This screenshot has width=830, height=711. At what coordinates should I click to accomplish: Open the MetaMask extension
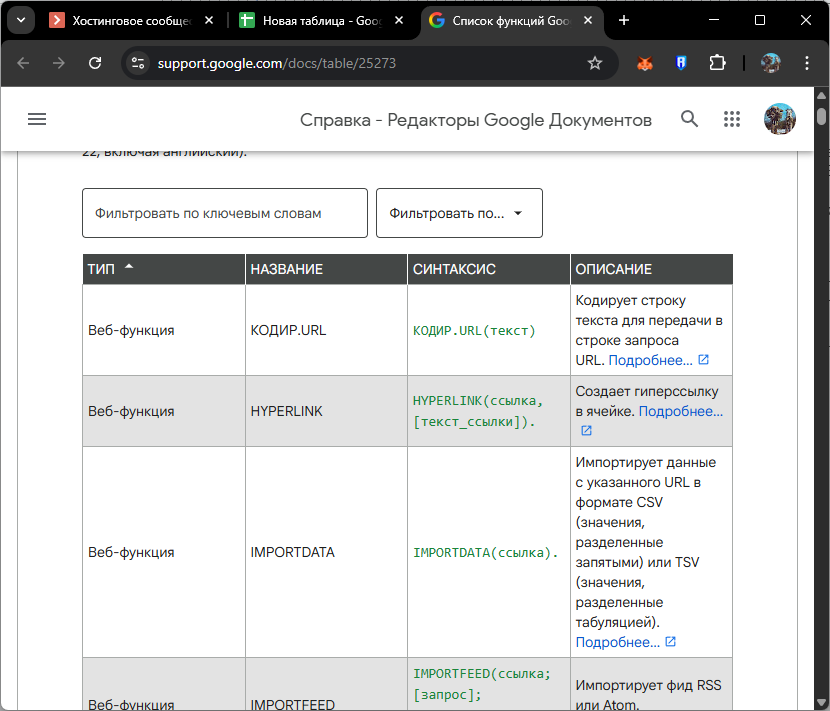(x=645, y=62)
